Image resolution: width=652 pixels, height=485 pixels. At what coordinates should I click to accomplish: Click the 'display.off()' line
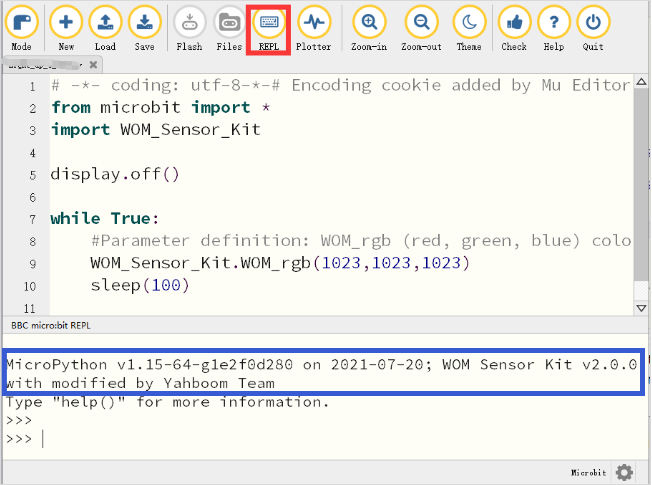(115, 174)
